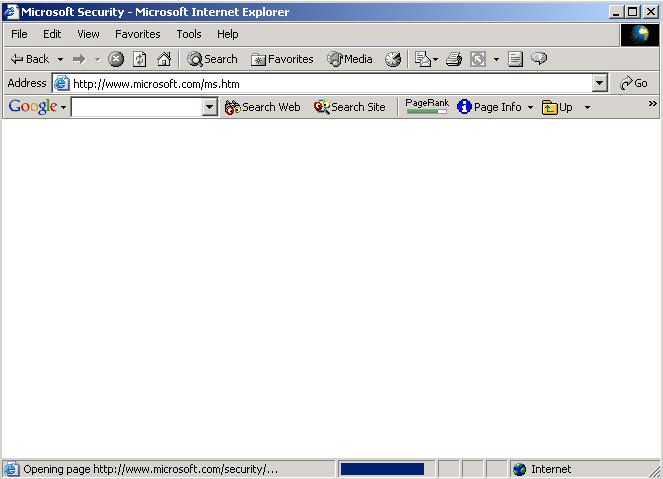Open the Media pane
This screenshot has width=663, height=479.
coord(349,59)
